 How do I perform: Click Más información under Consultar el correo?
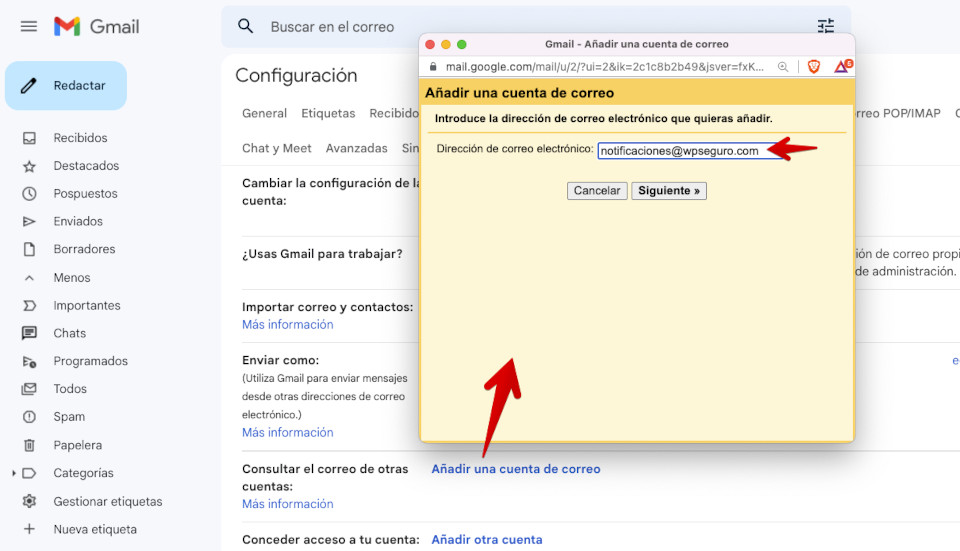(288, 504)
